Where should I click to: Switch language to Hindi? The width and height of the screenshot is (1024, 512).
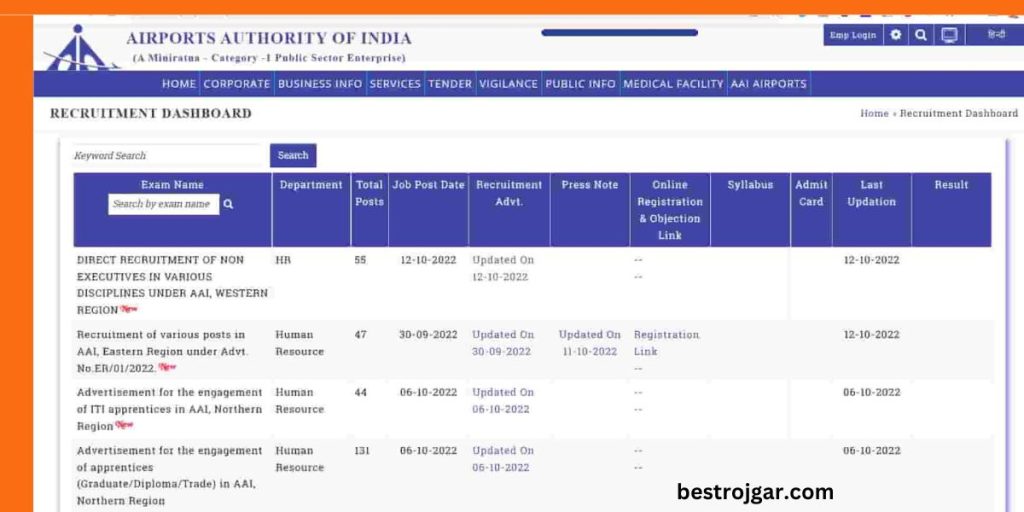[x=996, y=35]
